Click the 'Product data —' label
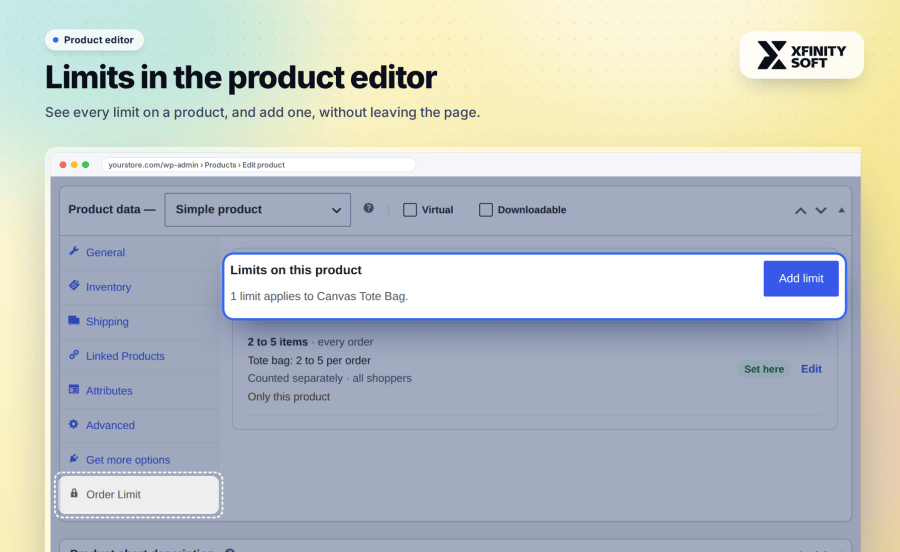 [x=112, y=209]
